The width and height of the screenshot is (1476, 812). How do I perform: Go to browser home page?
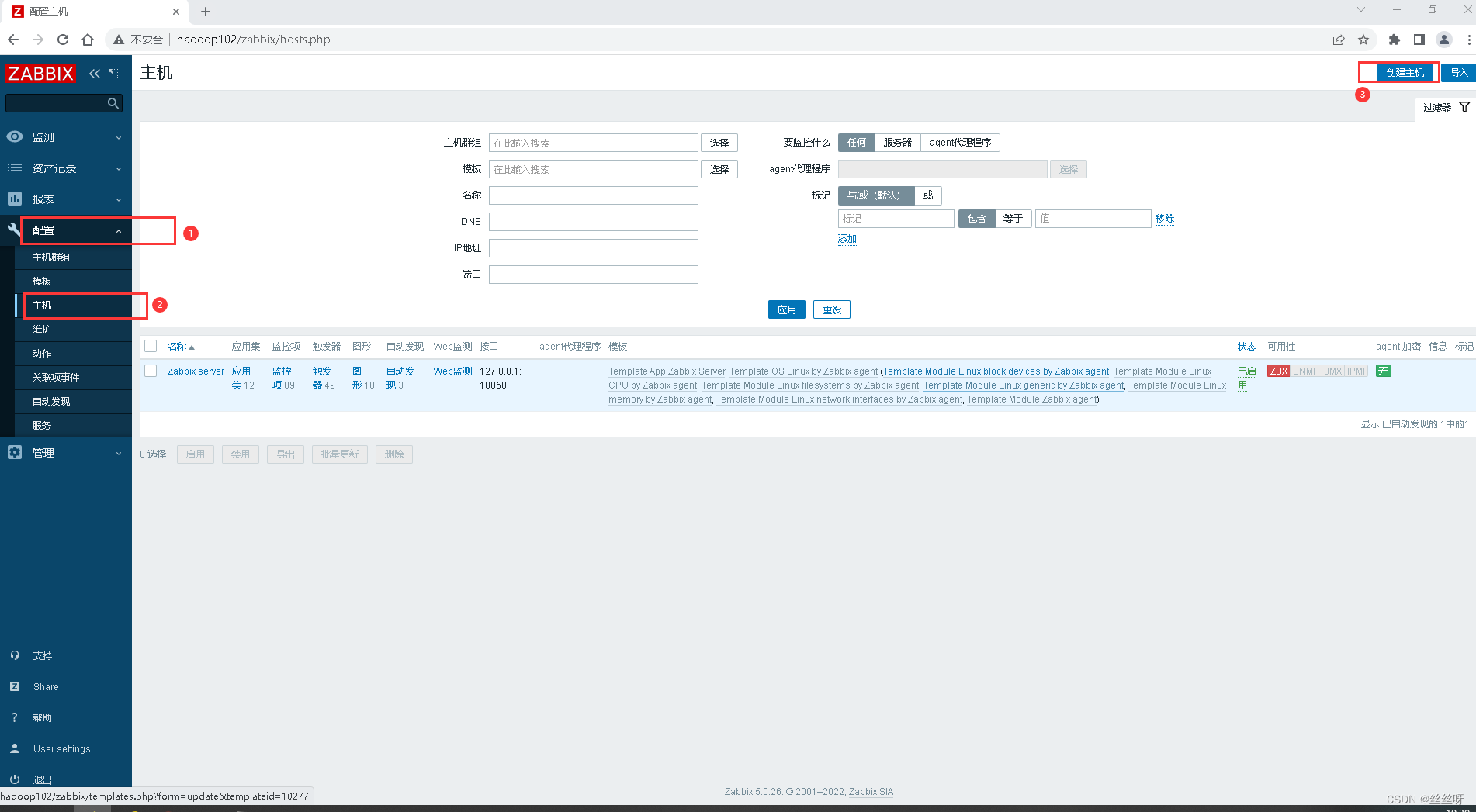click(88, 40)
